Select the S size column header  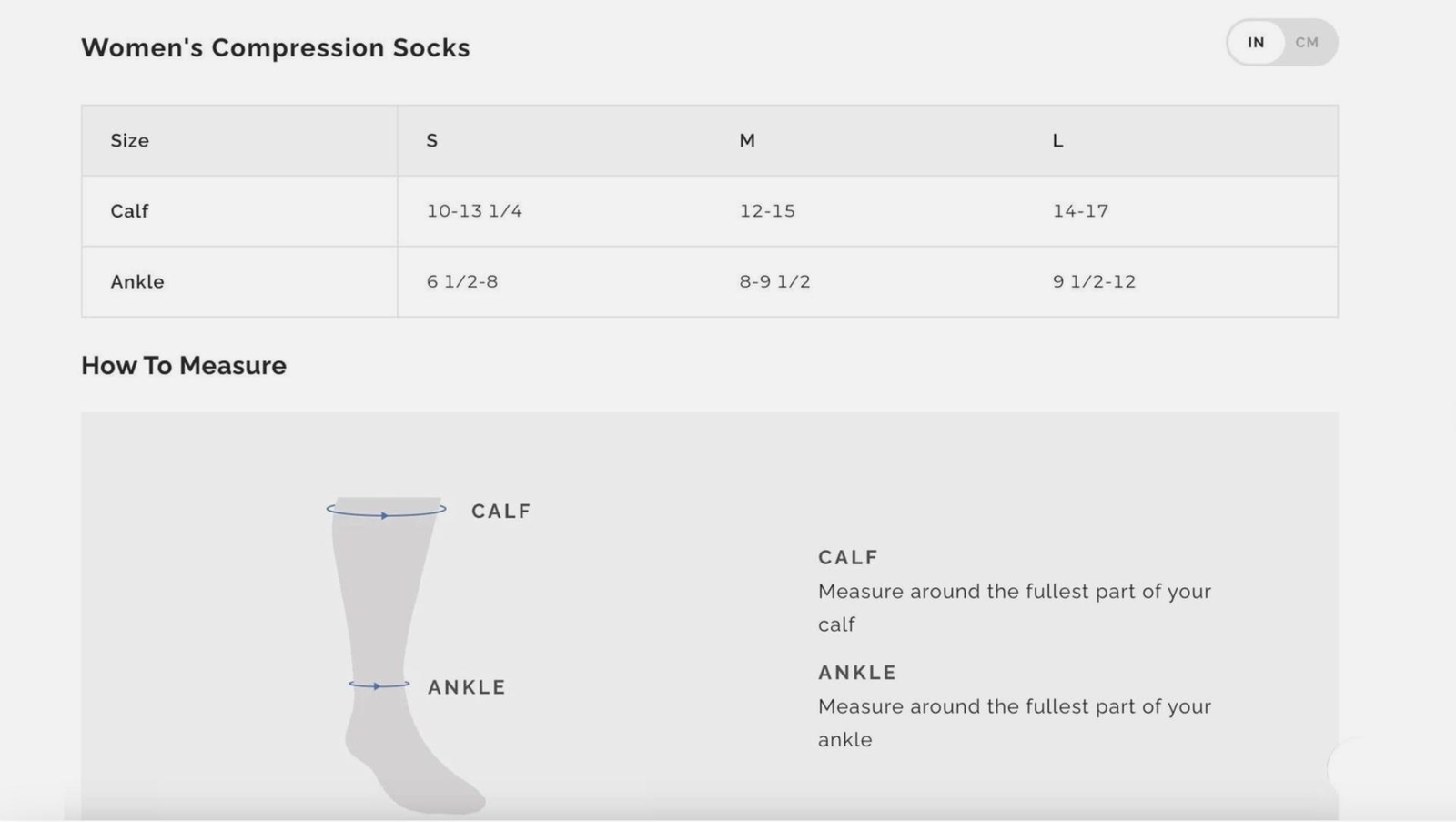point(432,141)
